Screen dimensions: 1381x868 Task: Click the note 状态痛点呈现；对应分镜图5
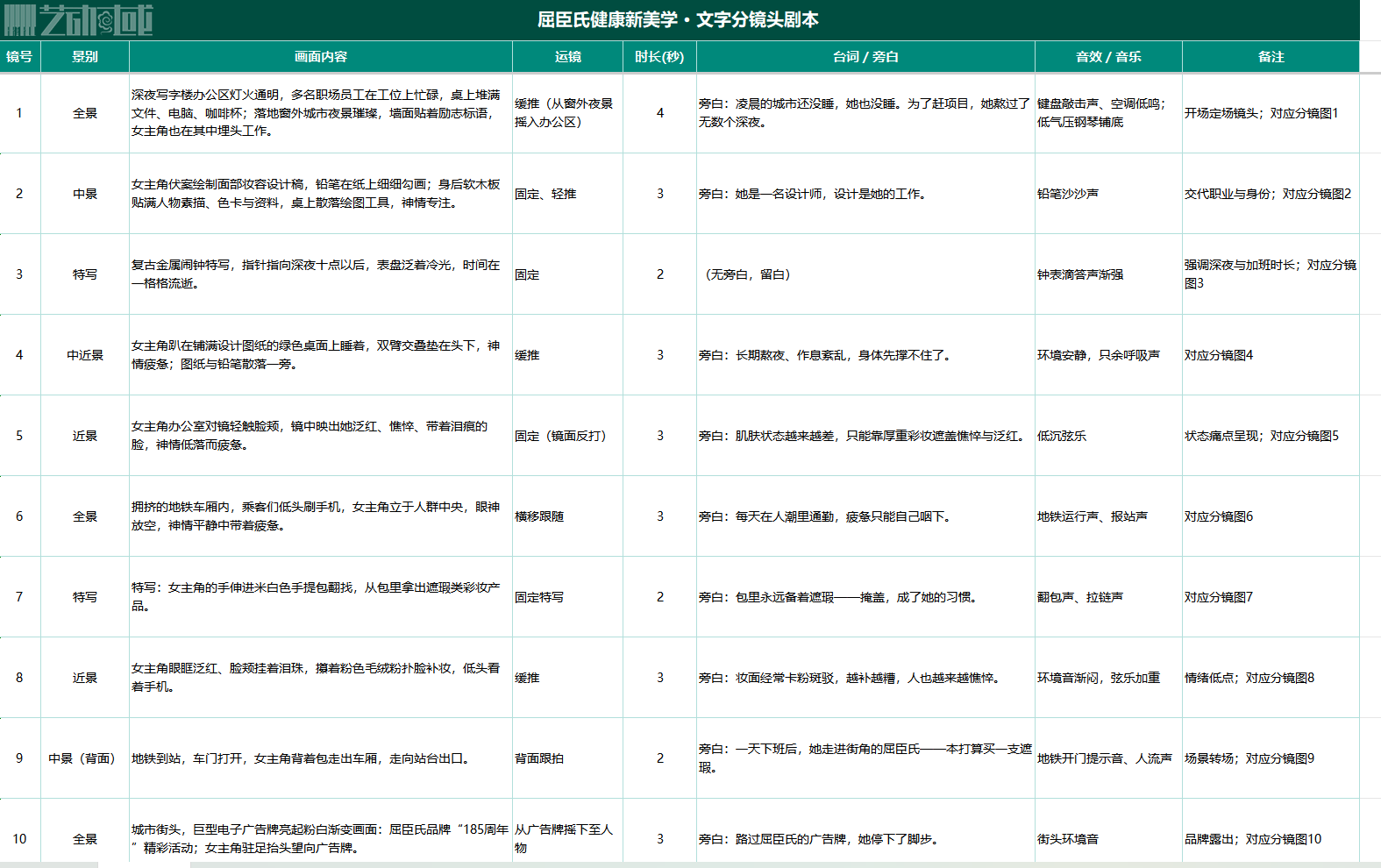pyautogui.click(x=1271, y=436)
